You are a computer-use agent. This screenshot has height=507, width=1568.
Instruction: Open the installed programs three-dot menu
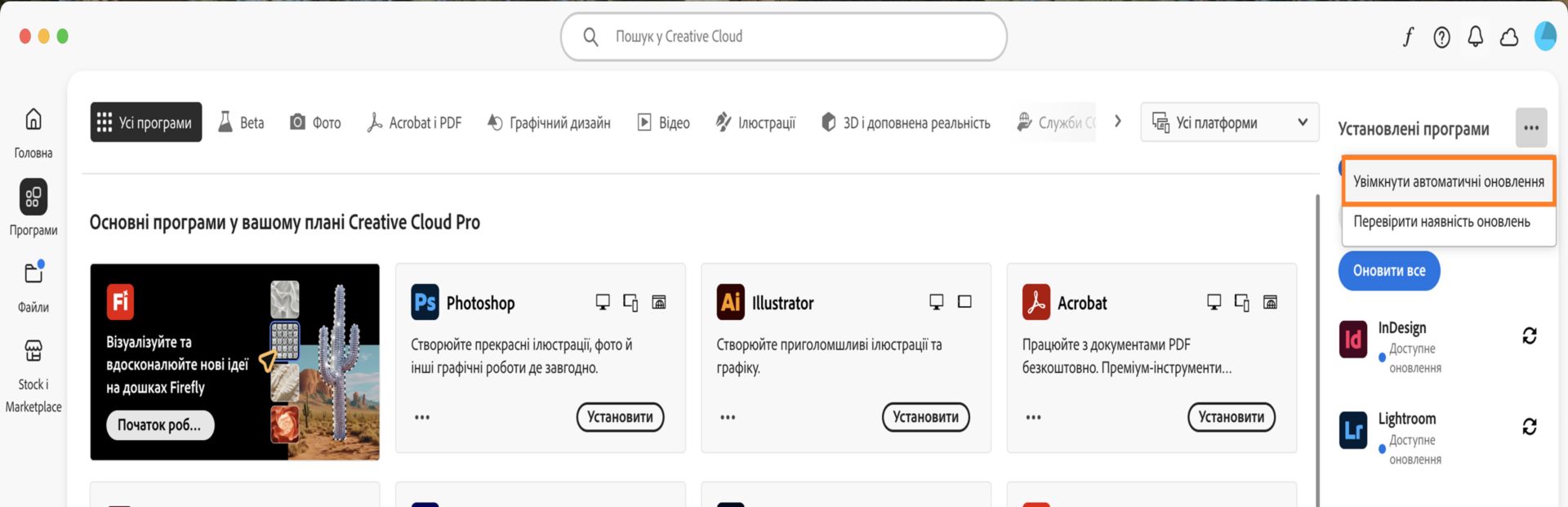[x=1531, y=128]
